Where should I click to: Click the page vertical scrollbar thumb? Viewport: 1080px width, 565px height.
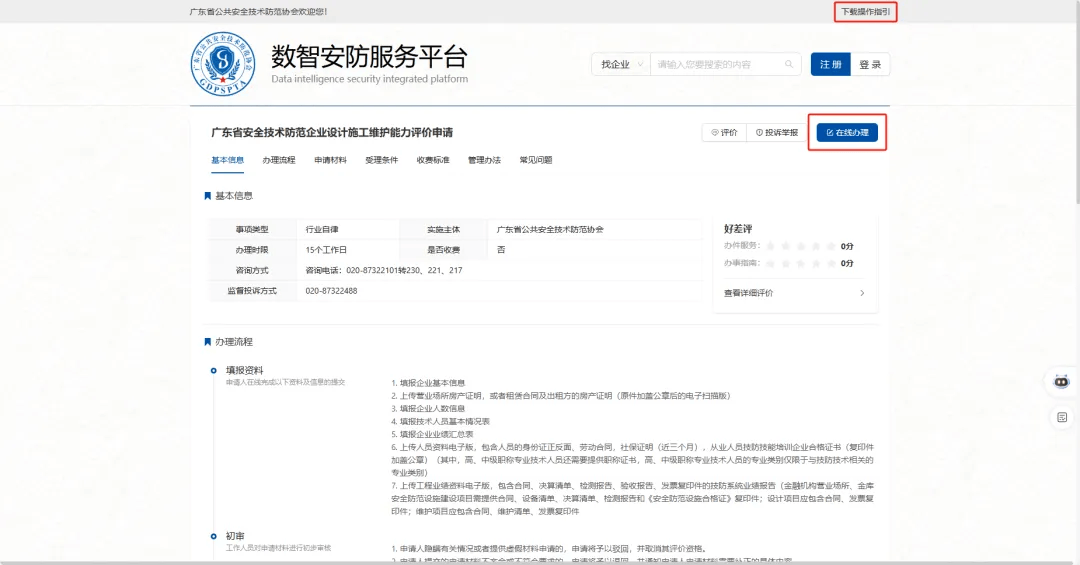[x=1077, y=103]
